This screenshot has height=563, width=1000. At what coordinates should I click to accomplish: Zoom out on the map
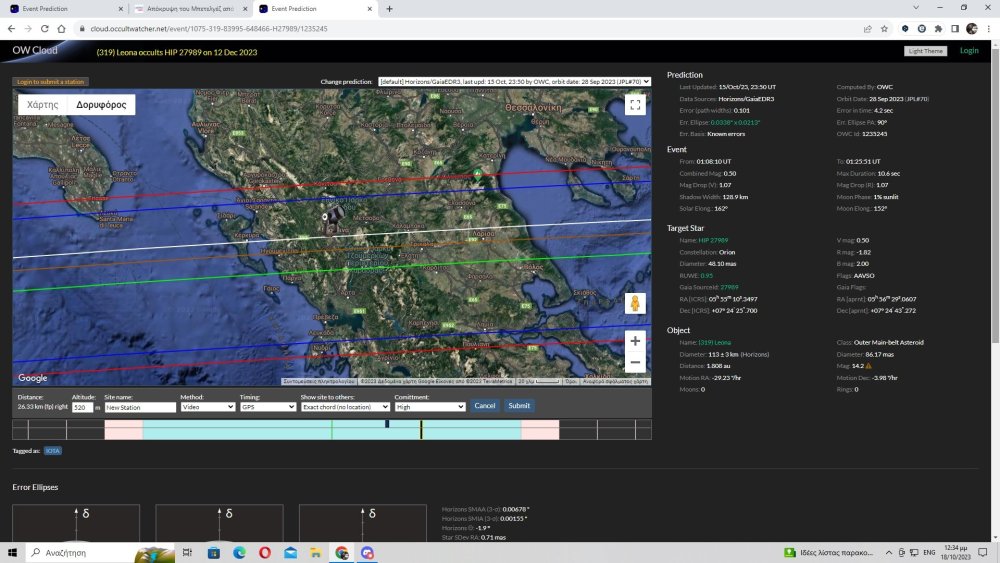tap(634, 363)
